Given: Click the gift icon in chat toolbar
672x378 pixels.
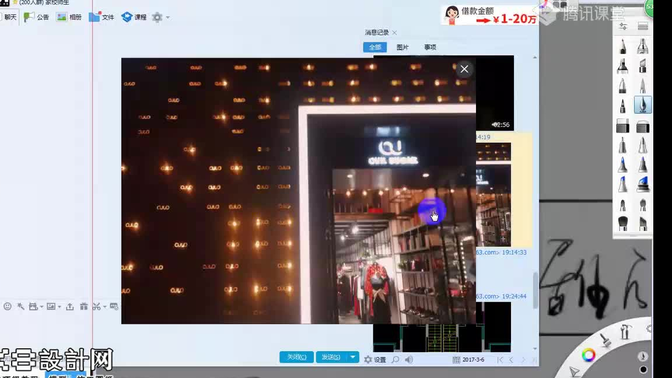Looking at the screenshot, I should 84,306.
